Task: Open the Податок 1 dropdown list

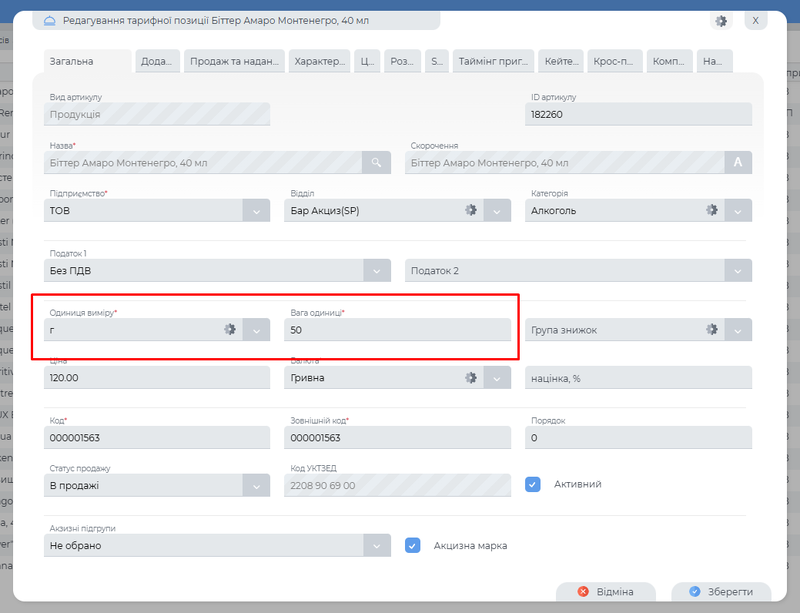Action: (376, 270)
